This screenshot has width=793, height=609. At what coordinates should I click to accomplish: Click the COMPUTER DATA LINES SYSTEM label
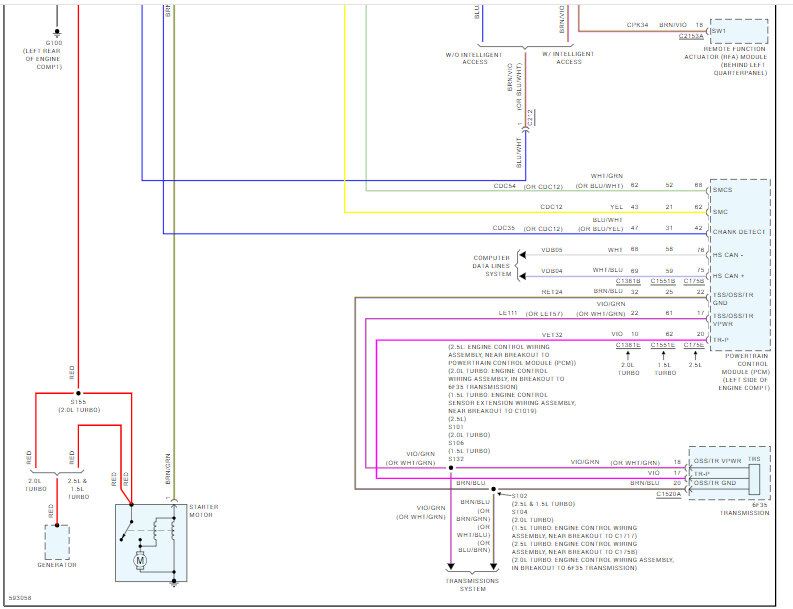pos(492,266)
